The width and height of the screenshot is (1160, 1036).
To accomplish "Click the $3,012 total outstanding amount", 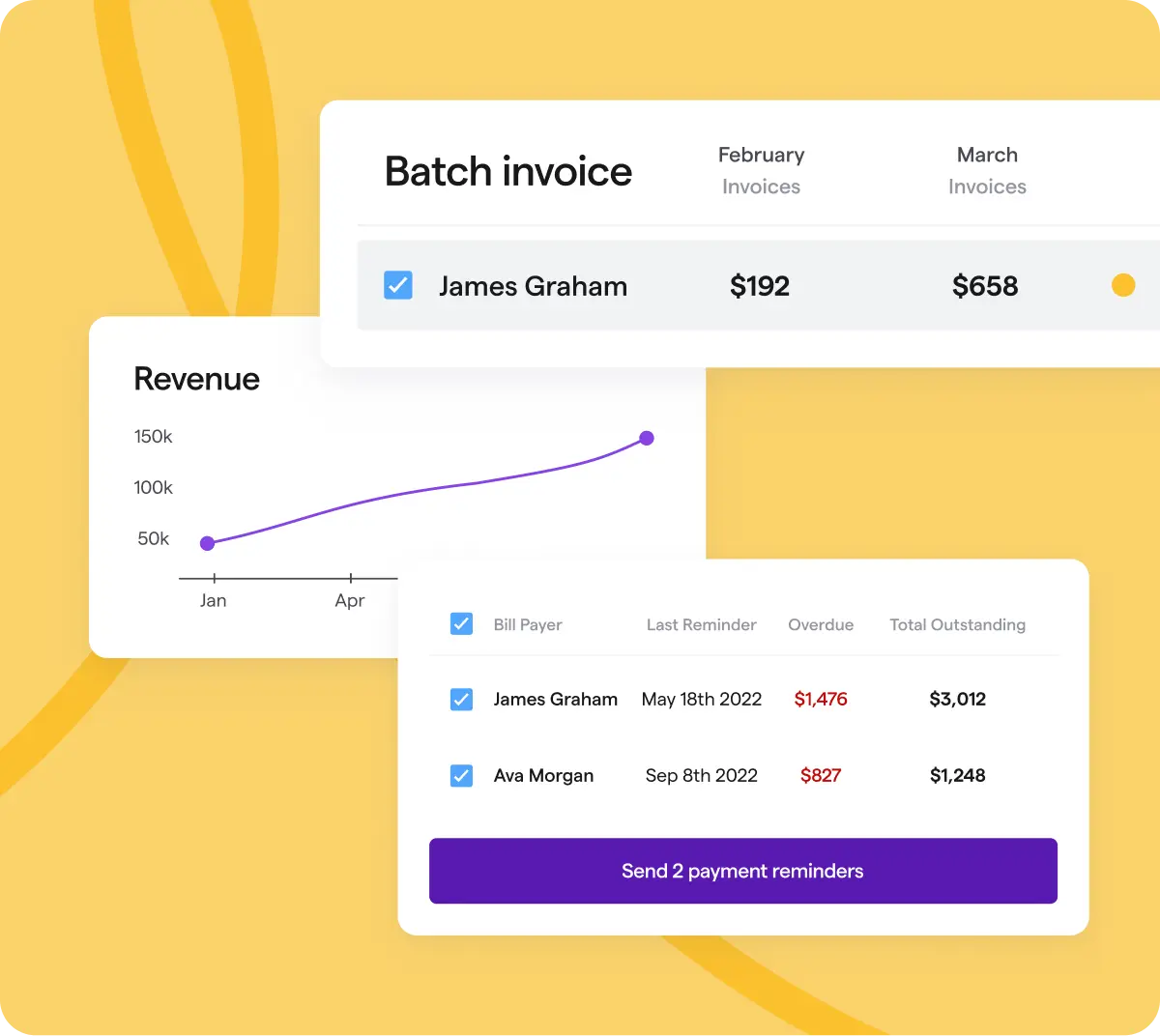I will (x=958, y=699).
